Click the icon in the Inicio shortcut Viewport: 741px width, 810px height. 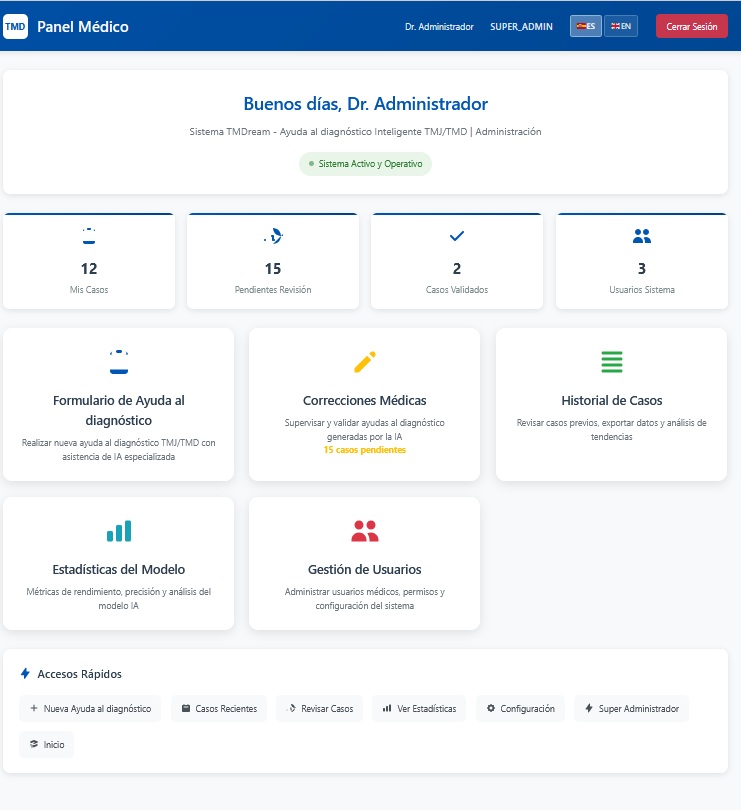(x=34, y=744)
